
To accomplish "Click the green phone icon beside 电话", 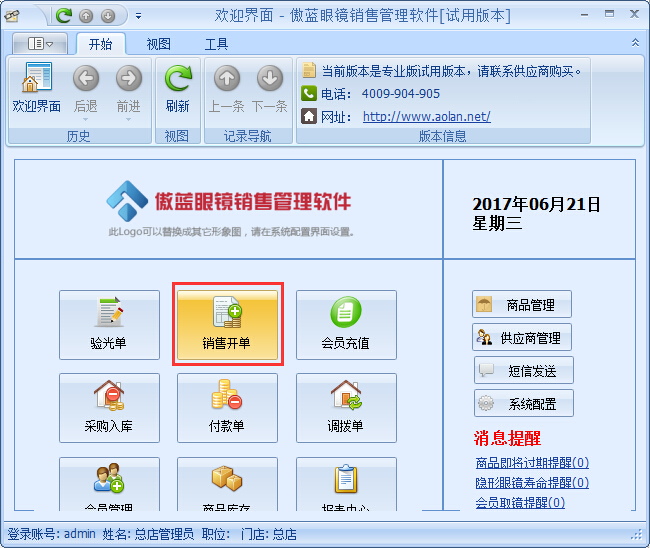I will (309, 93).
